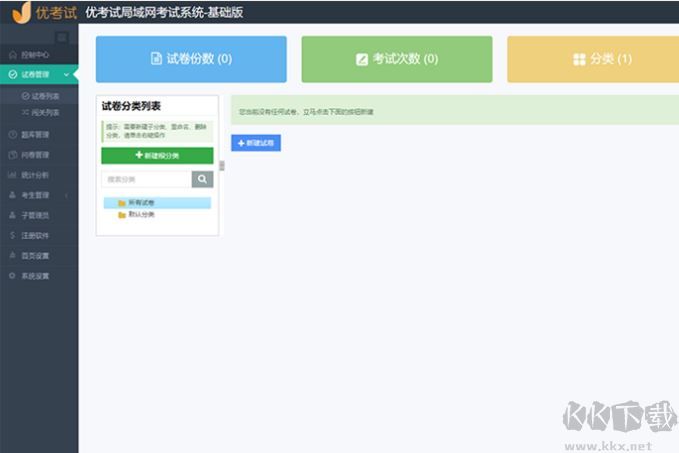
Task: Collapse the 试卷管理 menu chevron
Action: (x=66, y=74)
